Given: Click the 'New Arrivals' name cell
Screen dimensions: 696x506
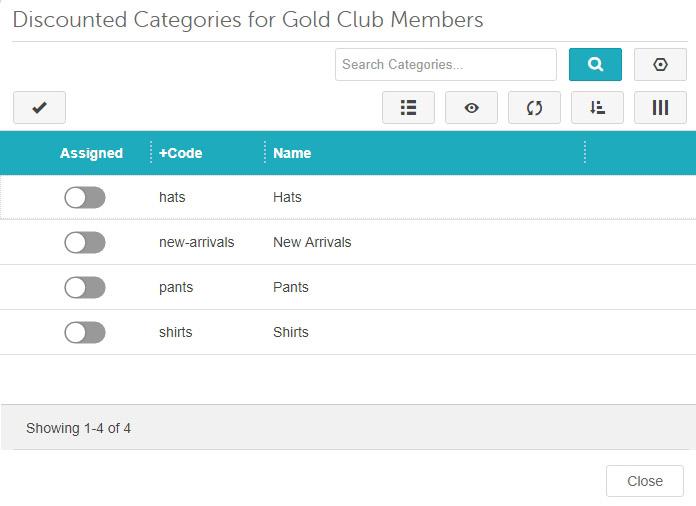Looking at the screenshot, I should [312, 242].
